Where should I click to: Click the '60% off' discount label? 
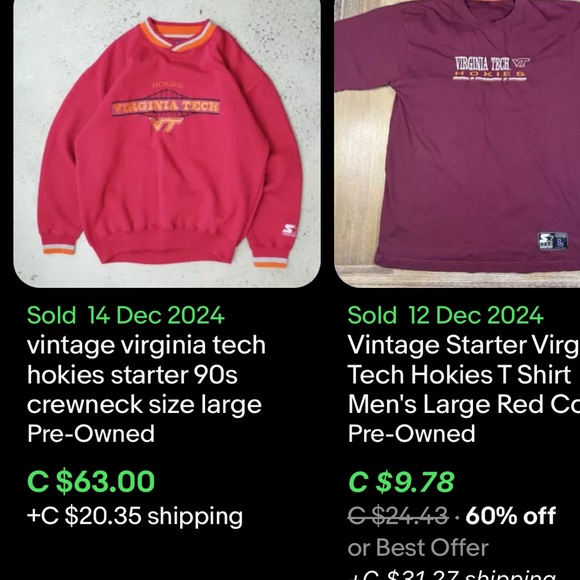point(510,515)
